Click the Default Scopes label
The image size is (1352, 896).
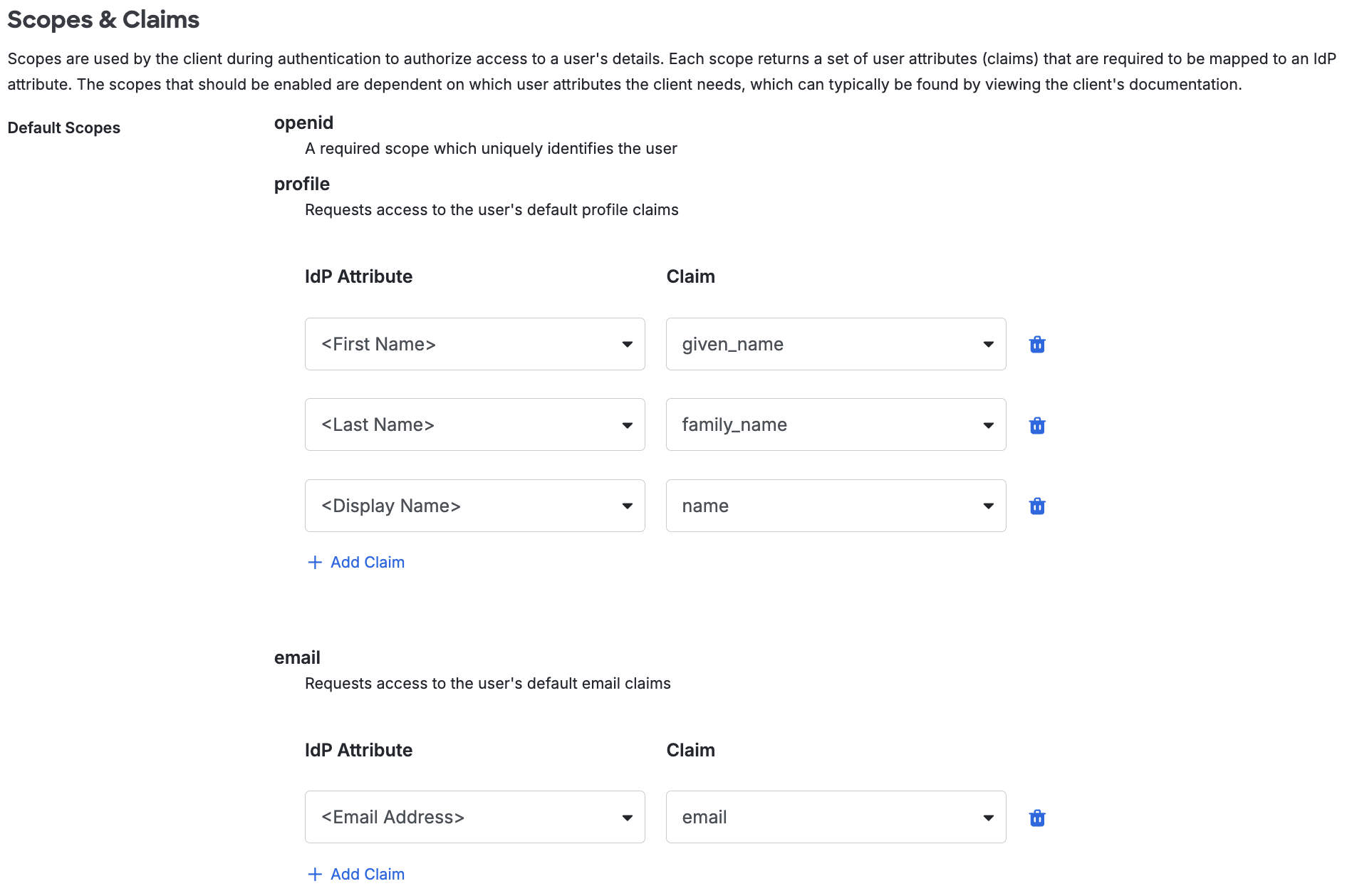(63, 127)
